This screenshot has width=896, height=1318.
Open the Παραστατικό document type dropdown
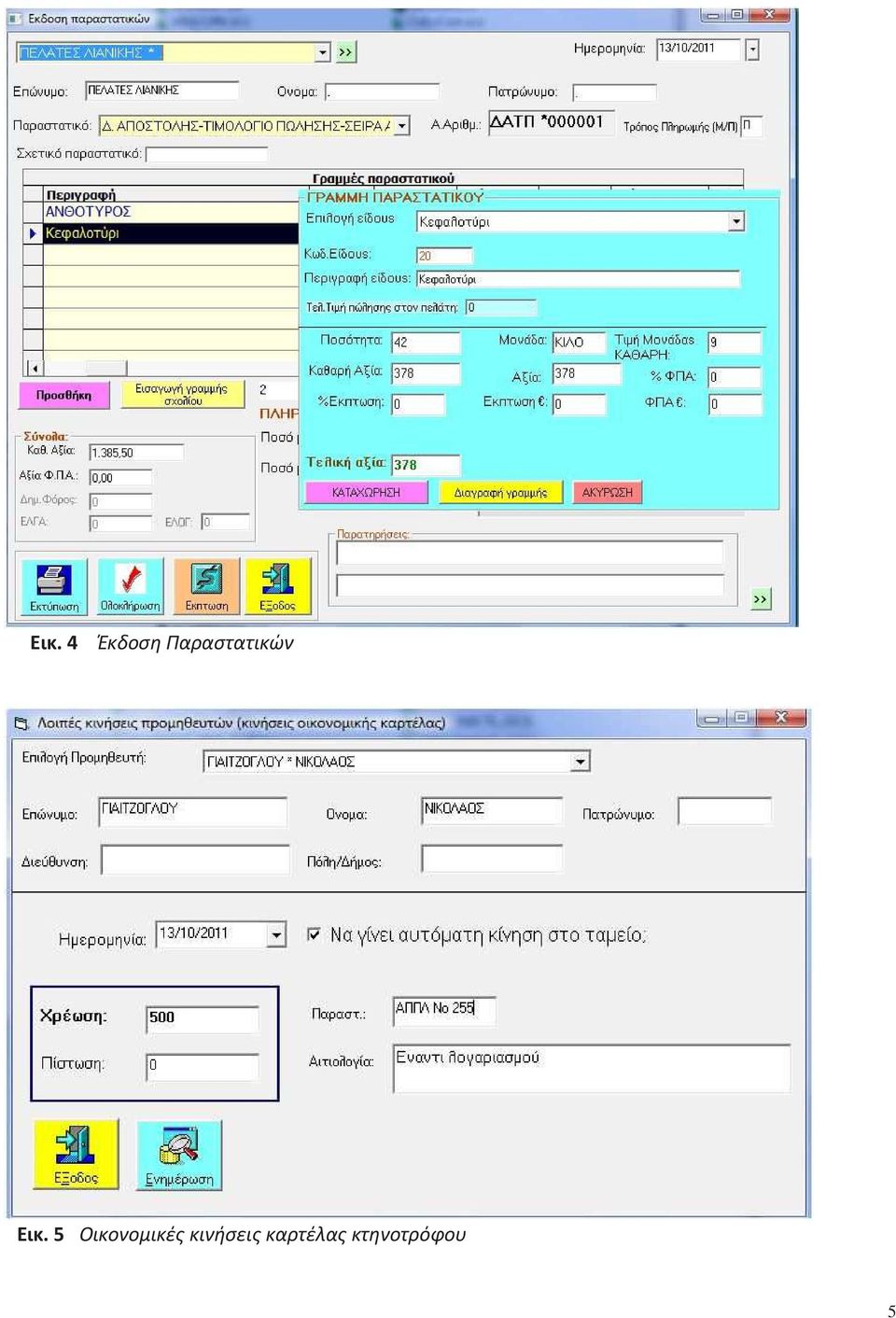coord(401,125)
